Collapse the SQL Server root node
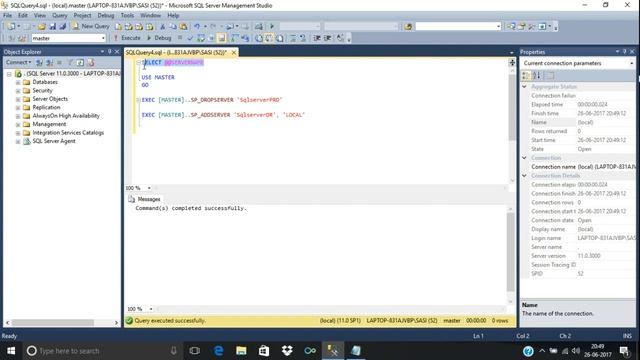Image resolution: width=640 pixels, height=360 pixels. (9, 74)
